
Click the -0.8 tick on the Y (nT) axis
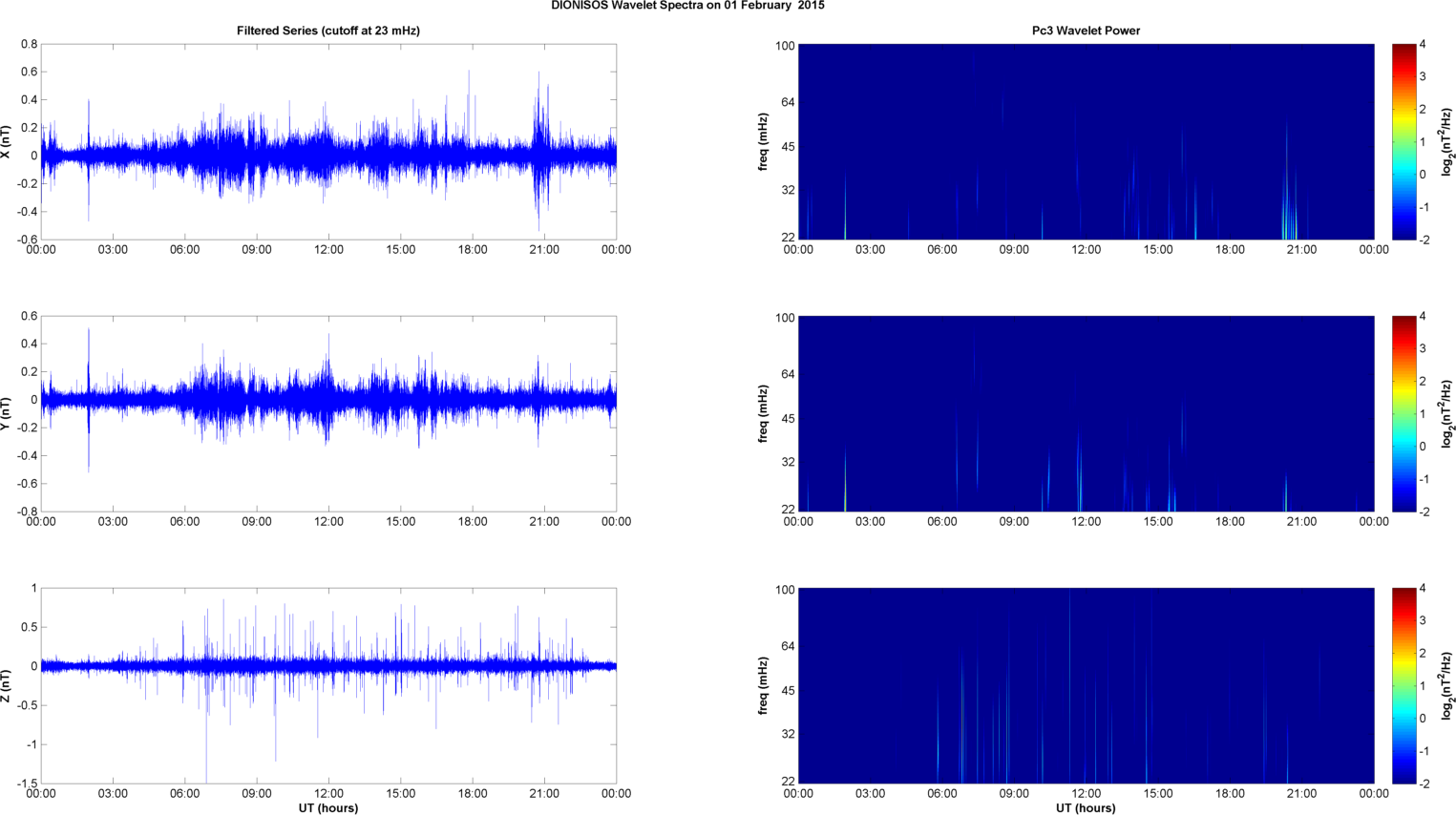27,512
